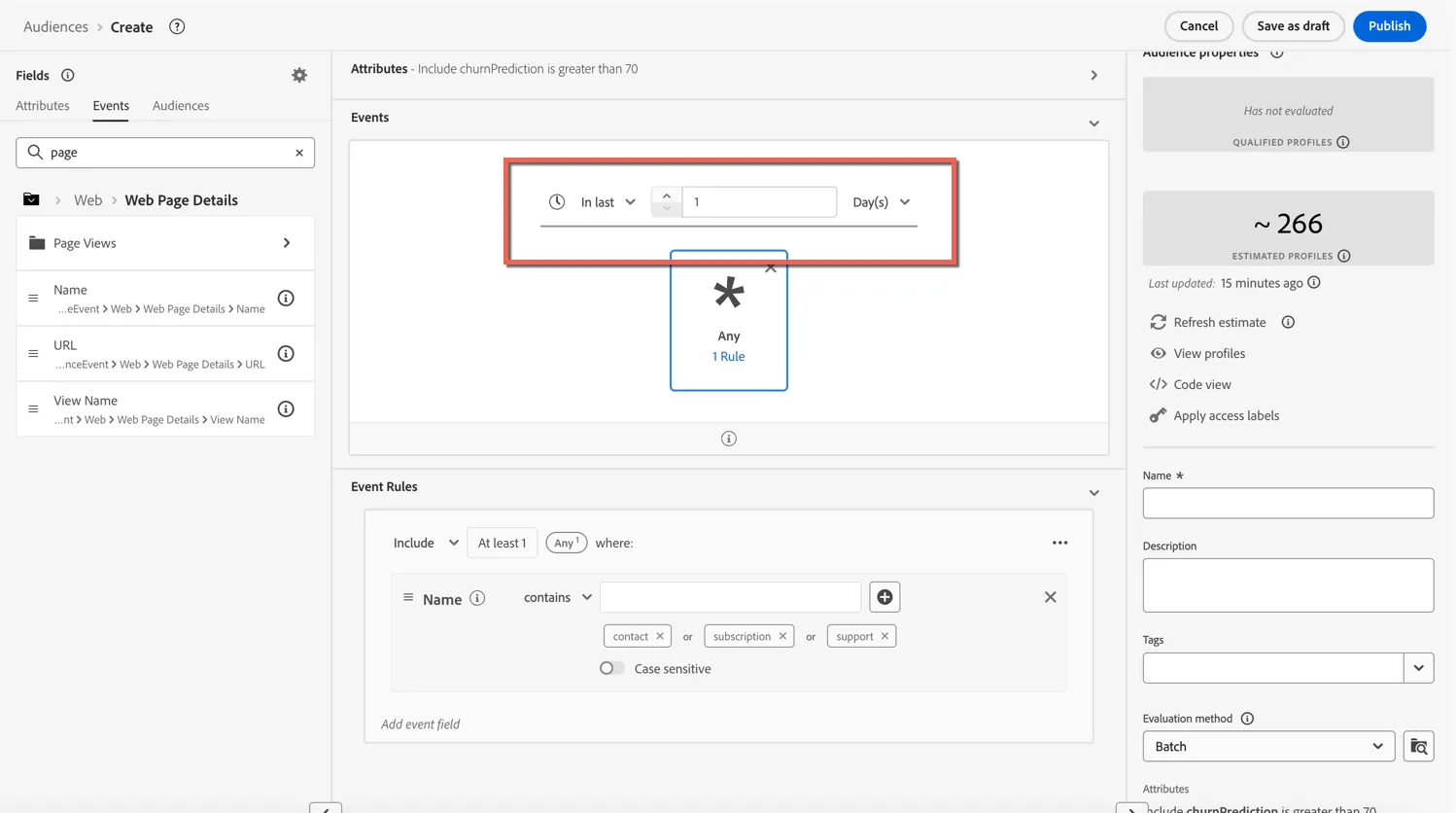Open the Tags dropdown arrow
Screen dimensions: 1456x813
pyautogui.click(x=1418, y=668)
